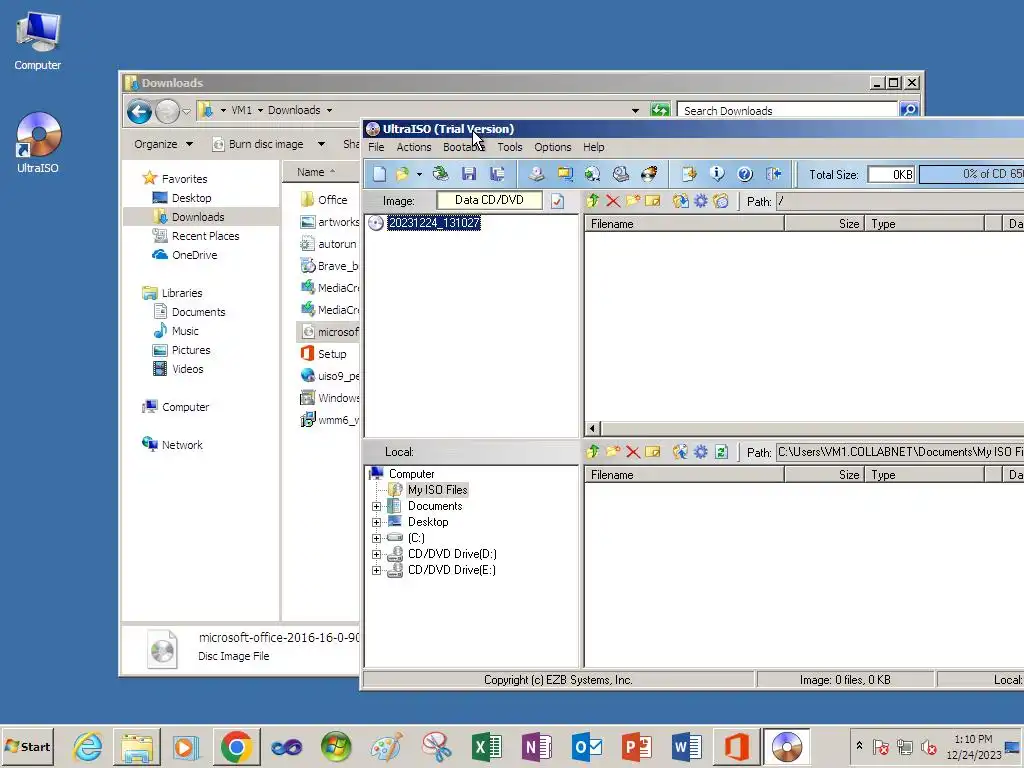Click the Up folder icon in Local pane toolbar
The width and height of the screenshot is (1024, 768).
(593, 451)
